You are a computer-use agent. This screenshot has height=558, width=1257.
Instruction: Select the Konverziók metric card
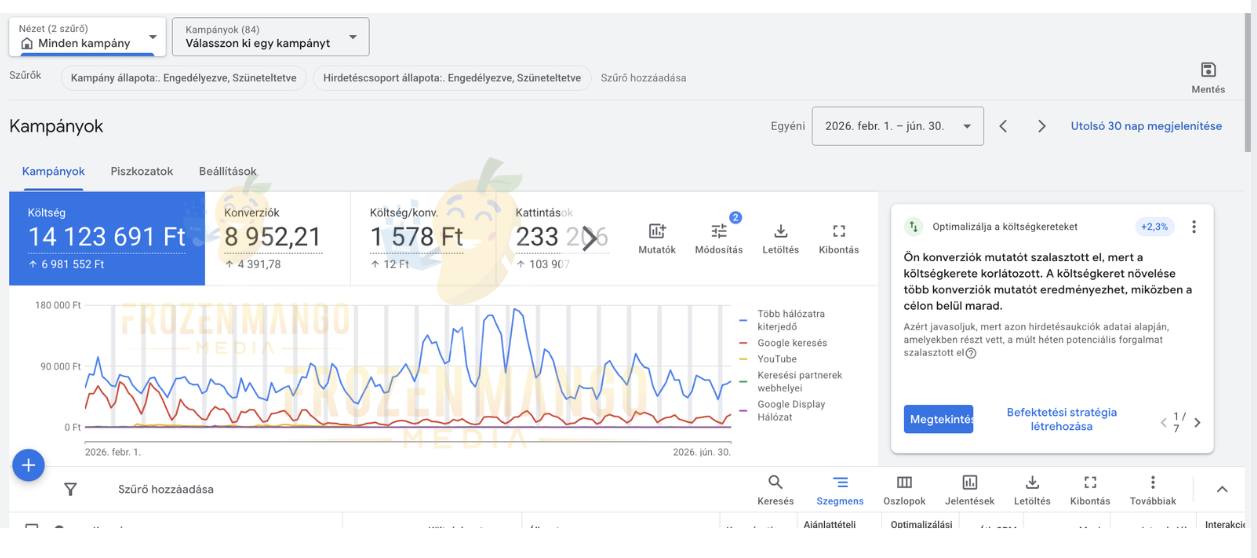point(278,239)
